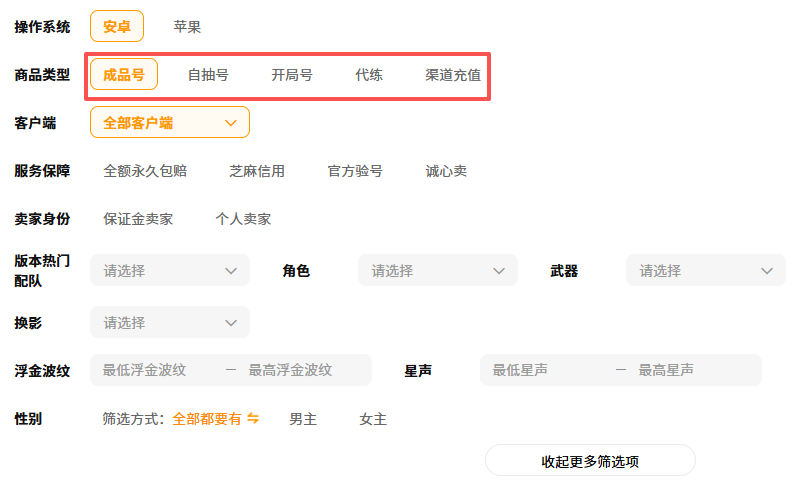Select 渠道充值 product type
Screen dimensions: 792x482
click(x=453, y=75)
